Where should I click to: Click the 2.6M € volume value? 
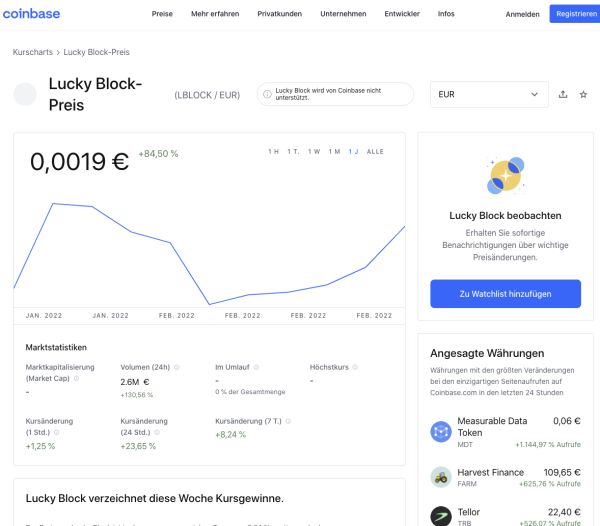[135, 382]
